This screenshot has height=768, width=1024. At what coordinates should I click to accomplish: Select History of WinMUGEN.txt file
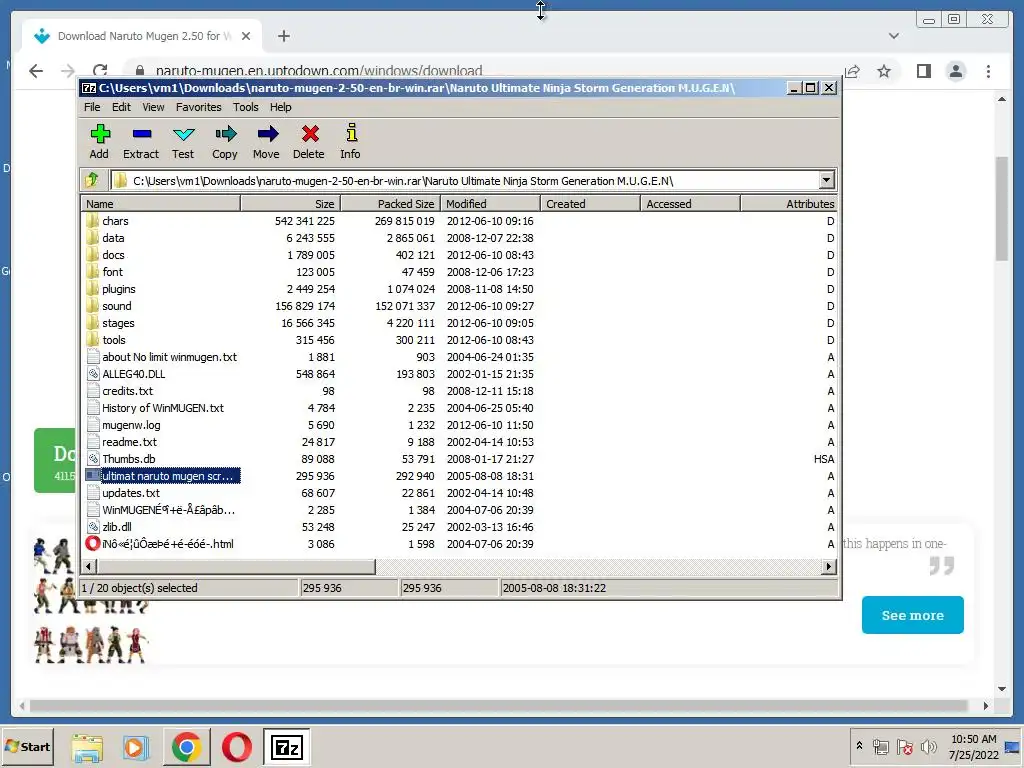pyautogui.click(x=458, y=408)
